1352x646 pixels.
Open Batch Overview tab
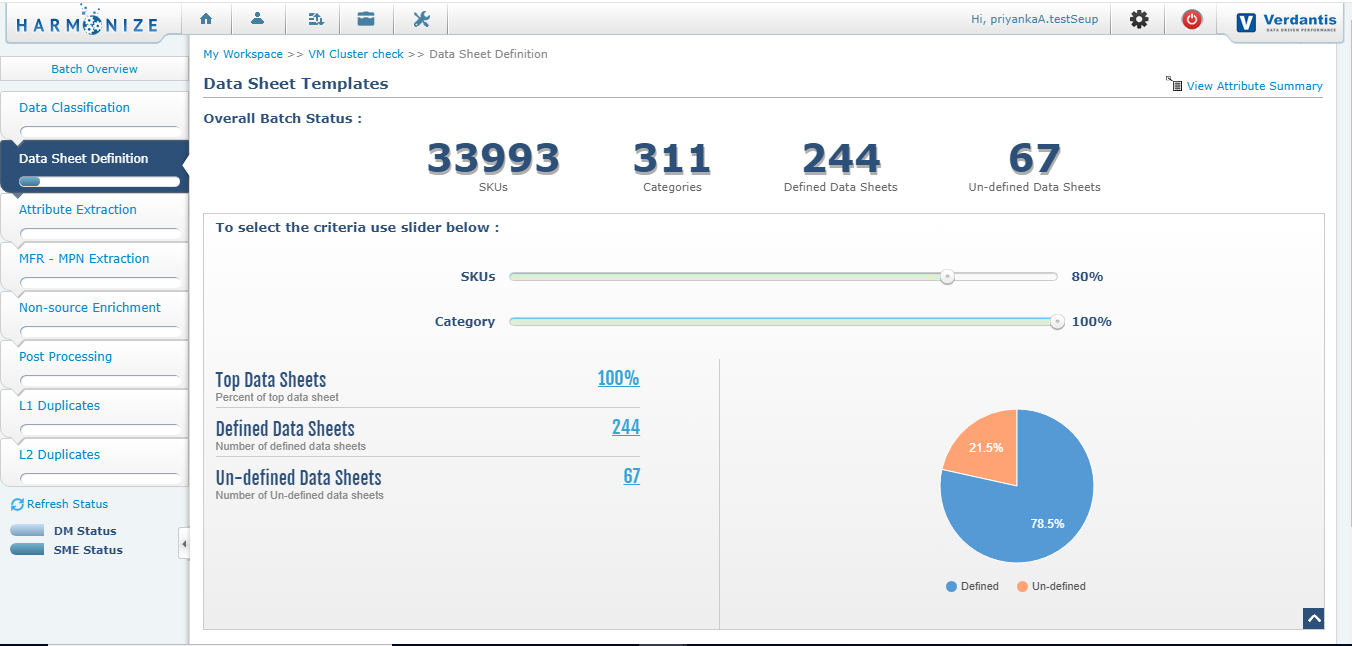(94, 69)
